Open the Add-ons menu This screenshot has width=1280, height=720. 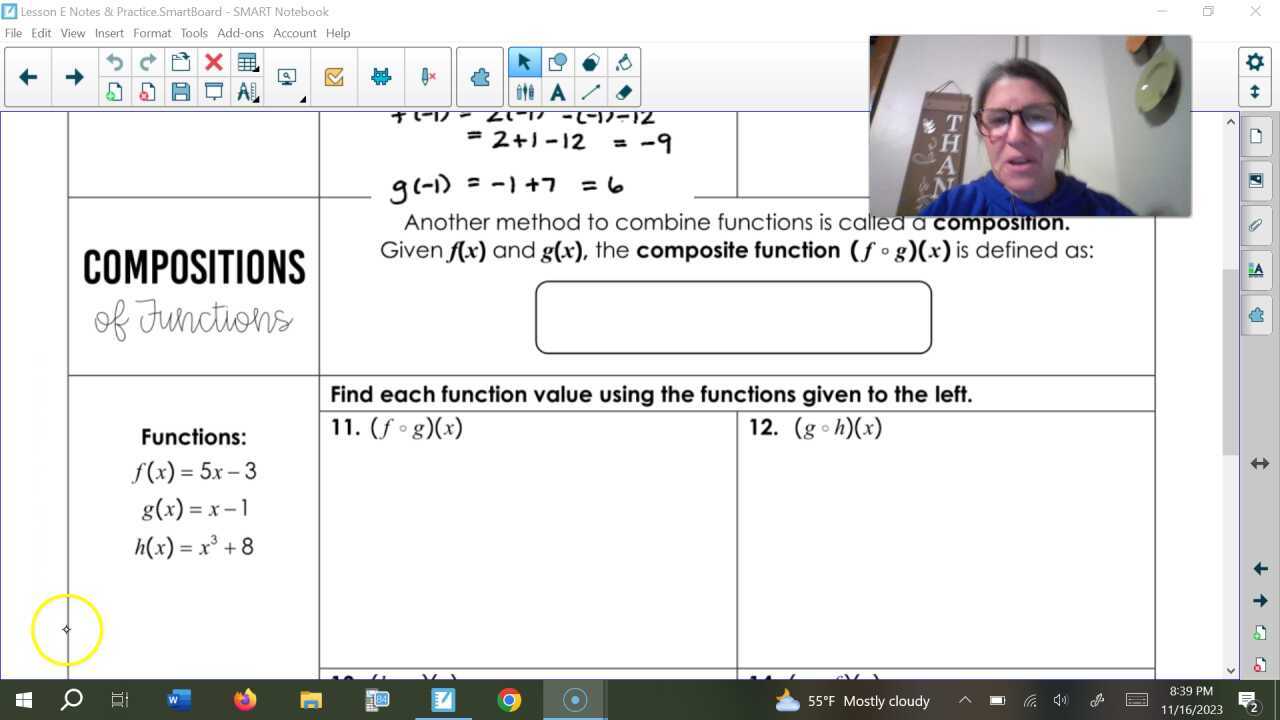(240, 32)
